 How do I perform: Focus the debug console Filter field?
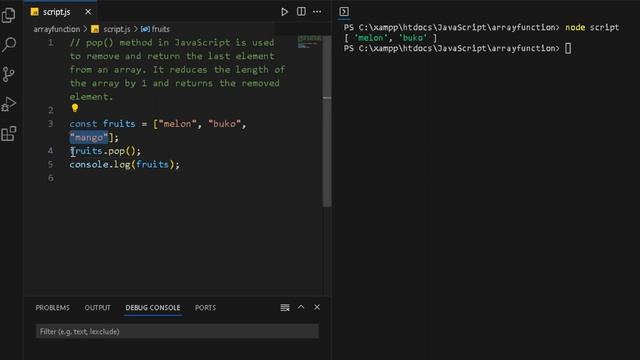click(177, 331)
